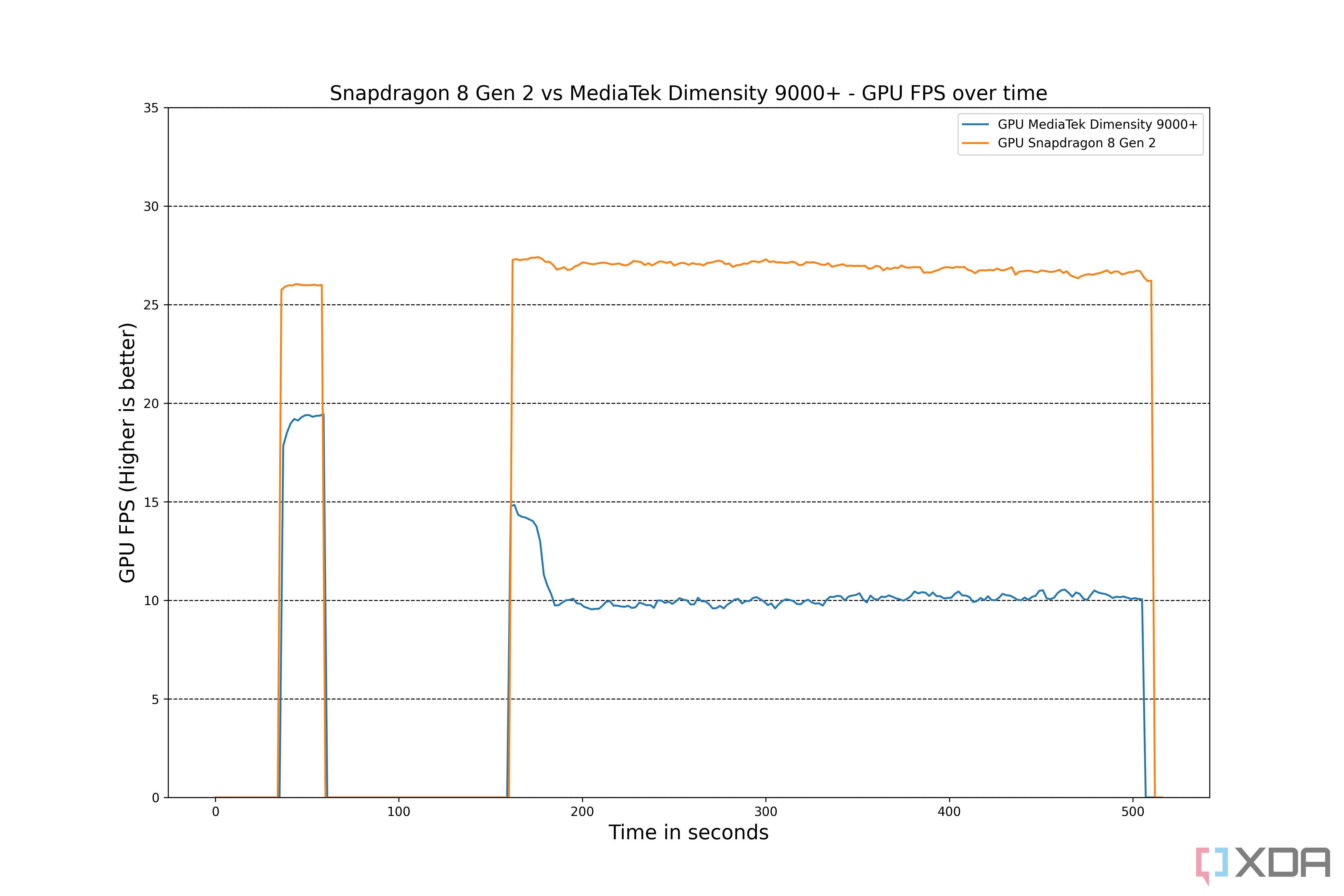The height and width of the screenshot is (896, 1344).
Task: Click the y-axis tick label 35
Action: [151, 108]
